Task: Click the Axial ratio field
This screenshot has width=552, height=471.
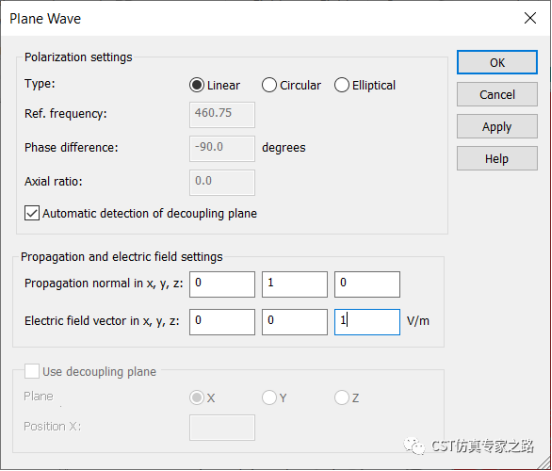Action: point(222,182)
